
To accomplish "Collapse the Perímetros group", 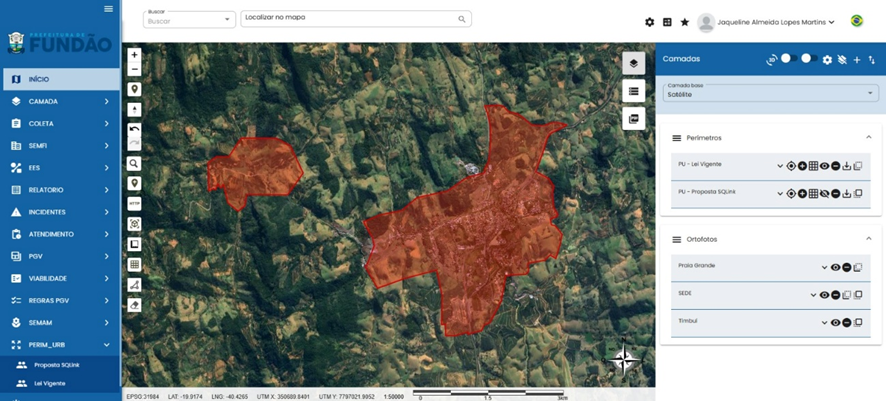I will pos(868,138).
